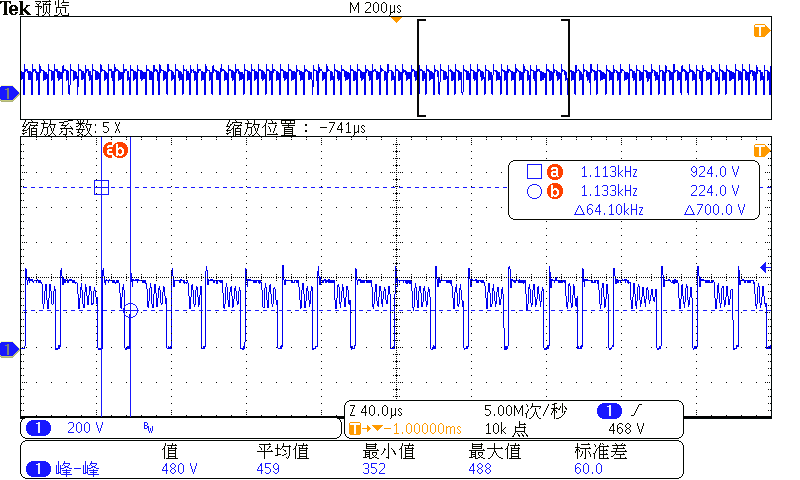Click the orange T marker in zoomed waveform window

click(x=761, y=150)
